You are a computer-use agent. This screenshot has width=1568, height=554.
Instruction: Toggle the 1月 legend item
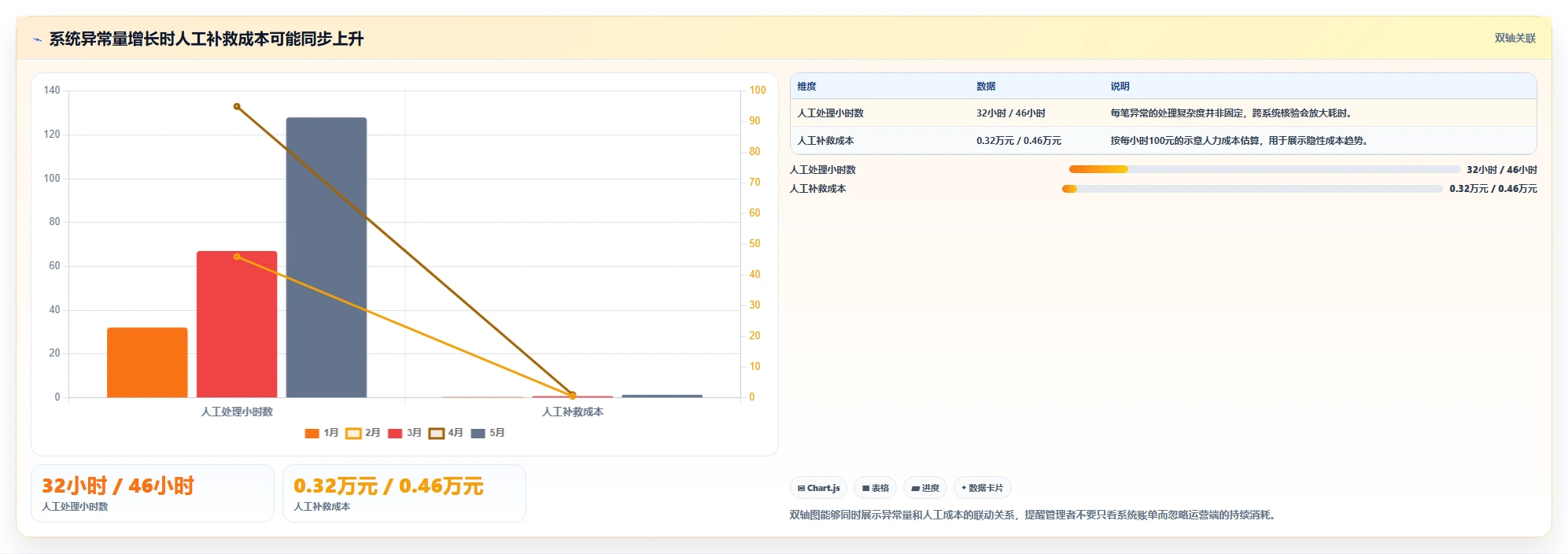point(321,433)
